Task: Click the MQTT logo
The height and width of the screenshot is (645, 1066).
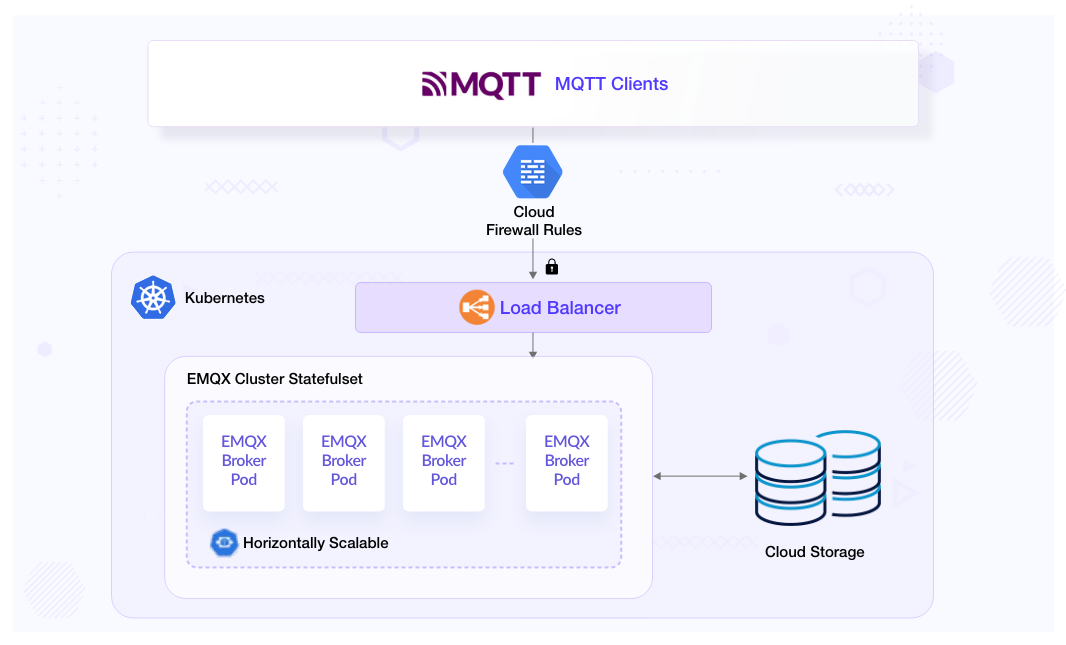Action: coord(481,84)
